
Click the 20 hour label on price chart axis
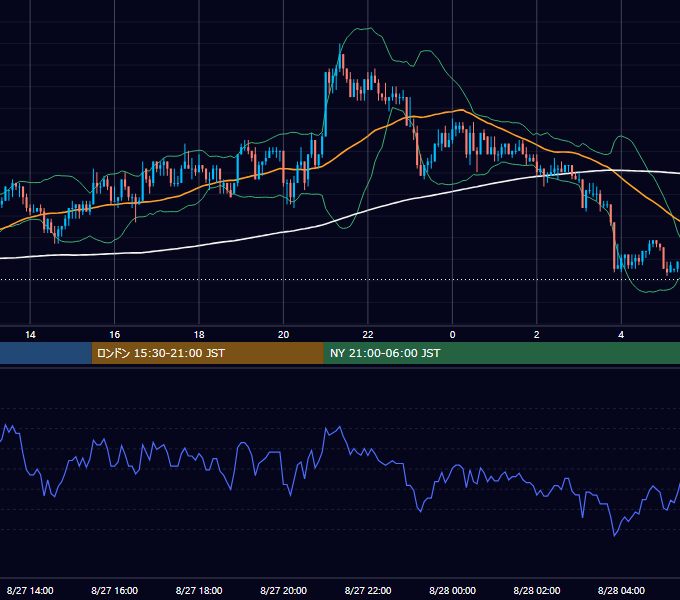[283, 335]
